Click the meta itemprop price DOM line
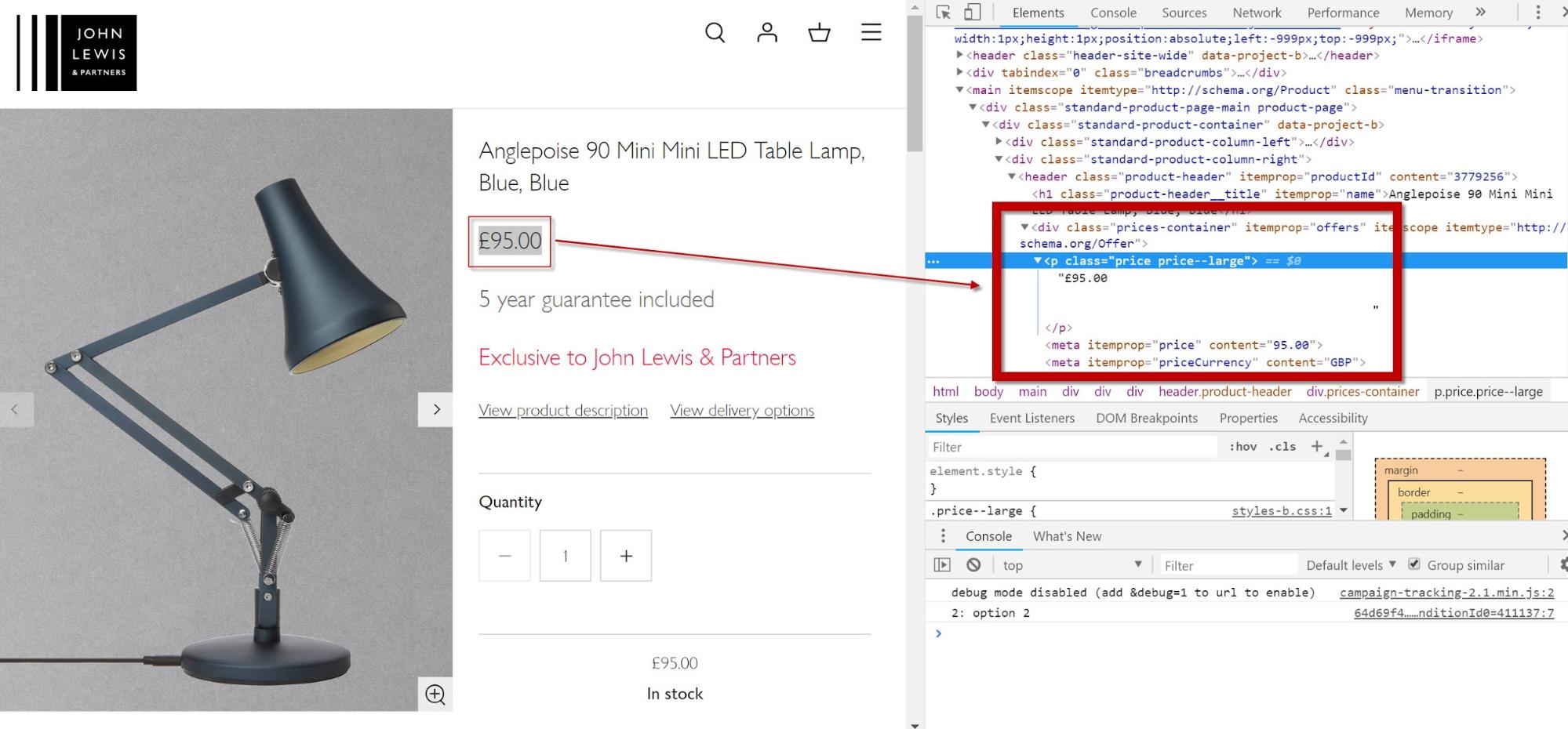This screenshot has width=1568, height=729. 1184,345
